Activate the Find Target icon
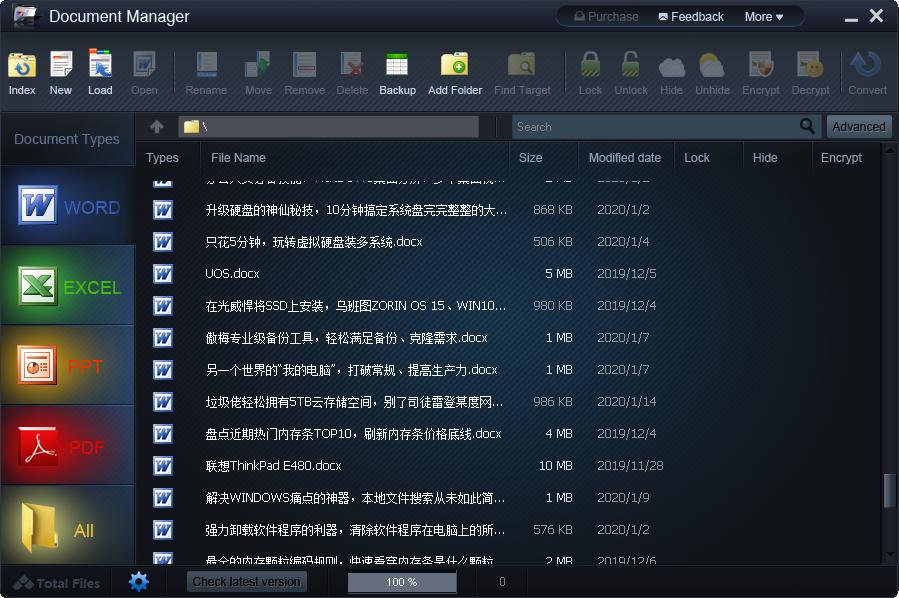This screenshot has height=598, width=899. pos(521,70)
